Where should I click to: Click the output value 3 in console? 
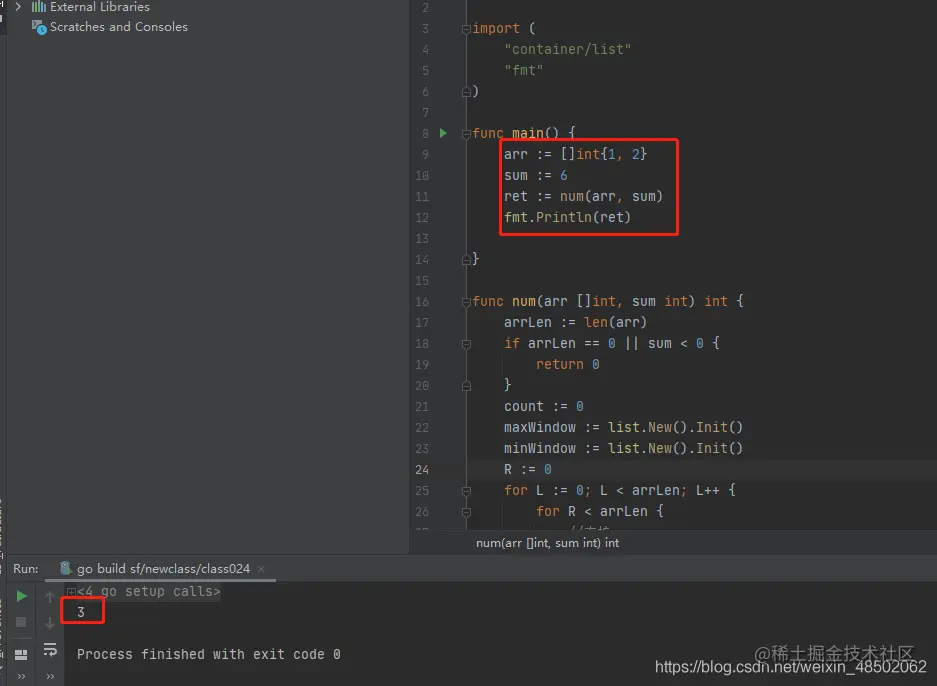tap(81, 612)
